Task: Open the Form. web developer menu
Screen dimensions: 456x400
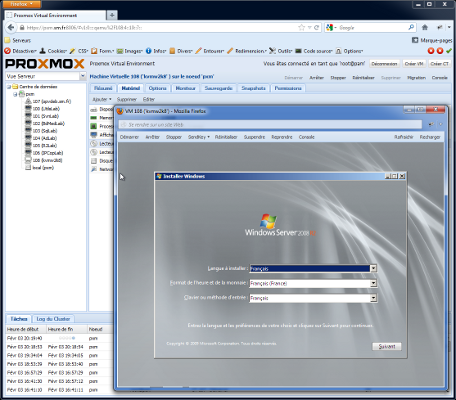Action: [103, 51]
